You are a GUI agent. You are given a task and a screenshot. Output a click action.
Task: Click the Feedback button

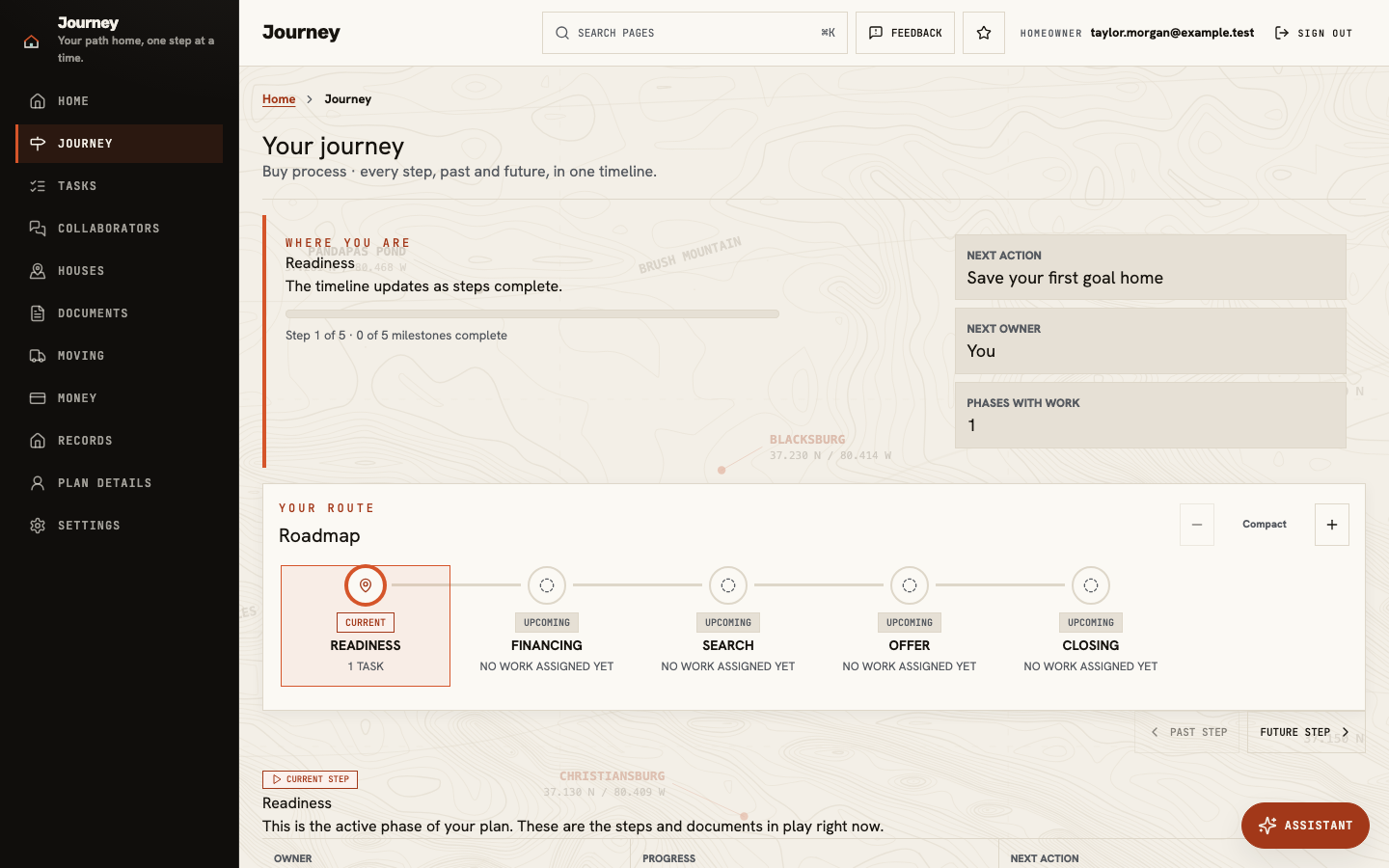pyautogui.click(x=905, y=33)
